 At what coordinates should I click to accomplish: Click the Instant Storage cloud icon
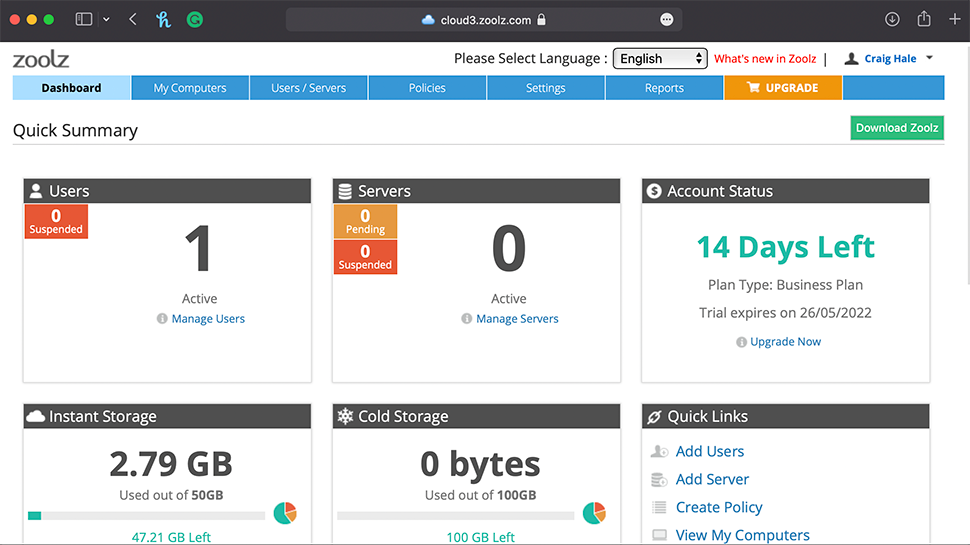coord(36,416)
